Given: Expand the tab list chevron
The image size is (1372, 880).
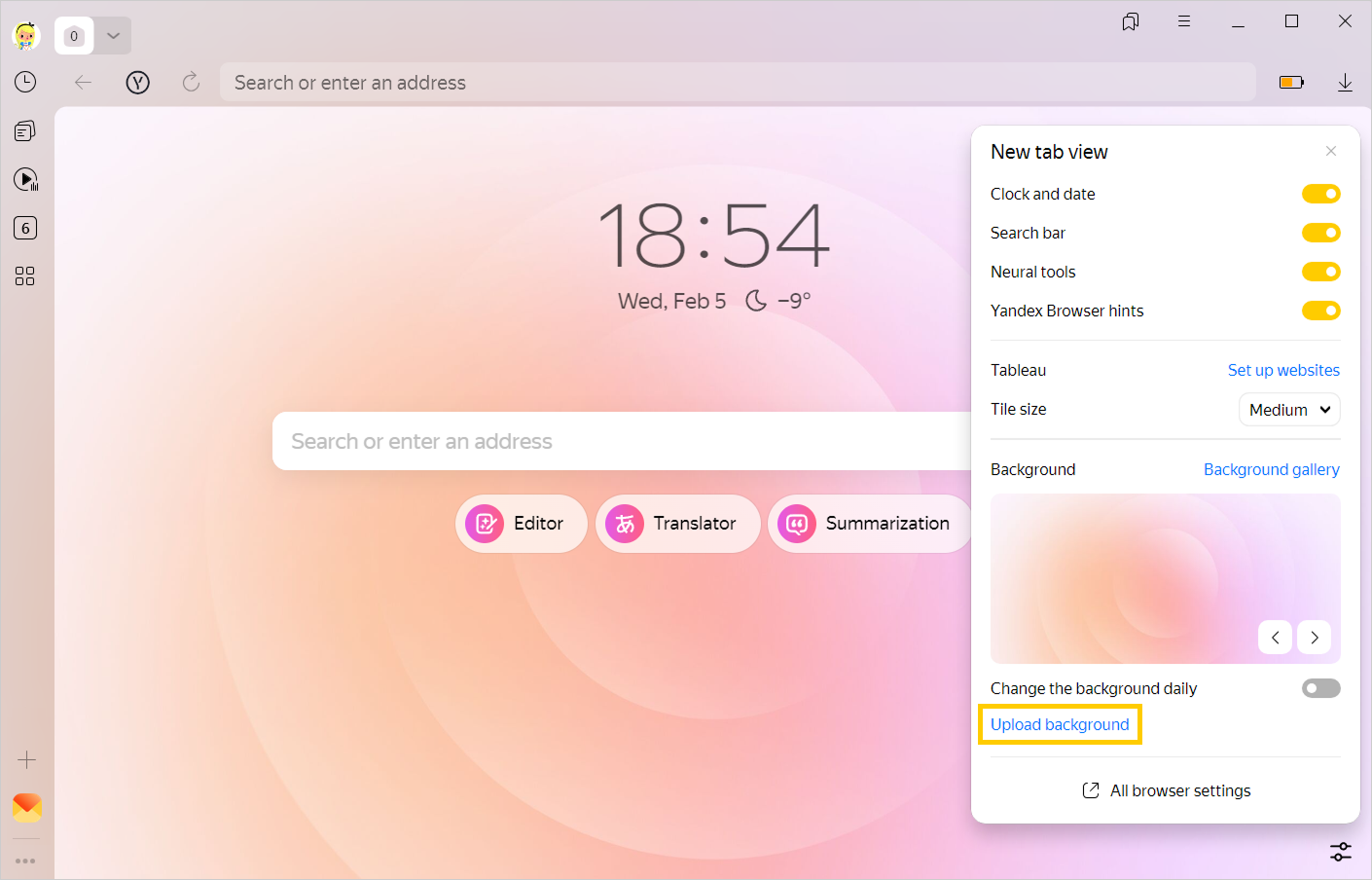Looking at the screenshot, I should coord(113,36).
